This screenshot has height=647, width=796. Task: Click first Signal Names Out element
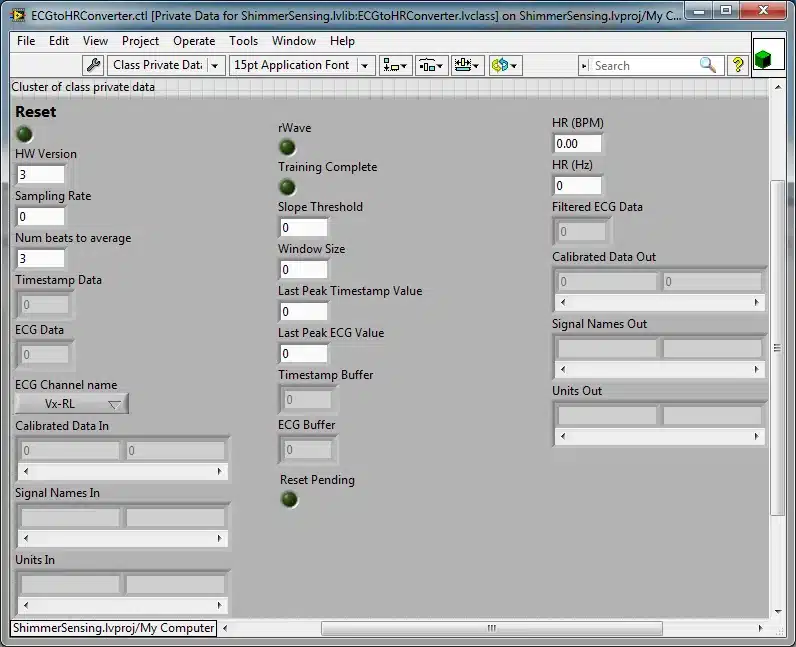(x=607, y=348)
